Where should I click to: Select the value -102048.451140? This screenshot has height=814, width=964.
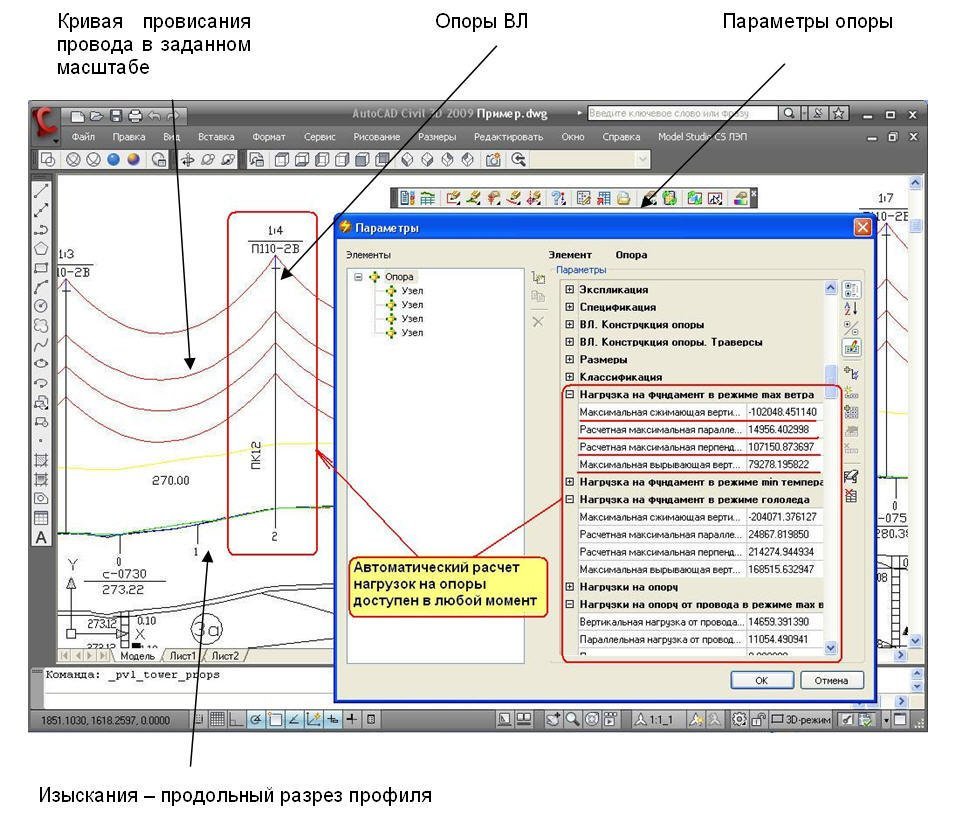tap(784, 412)
